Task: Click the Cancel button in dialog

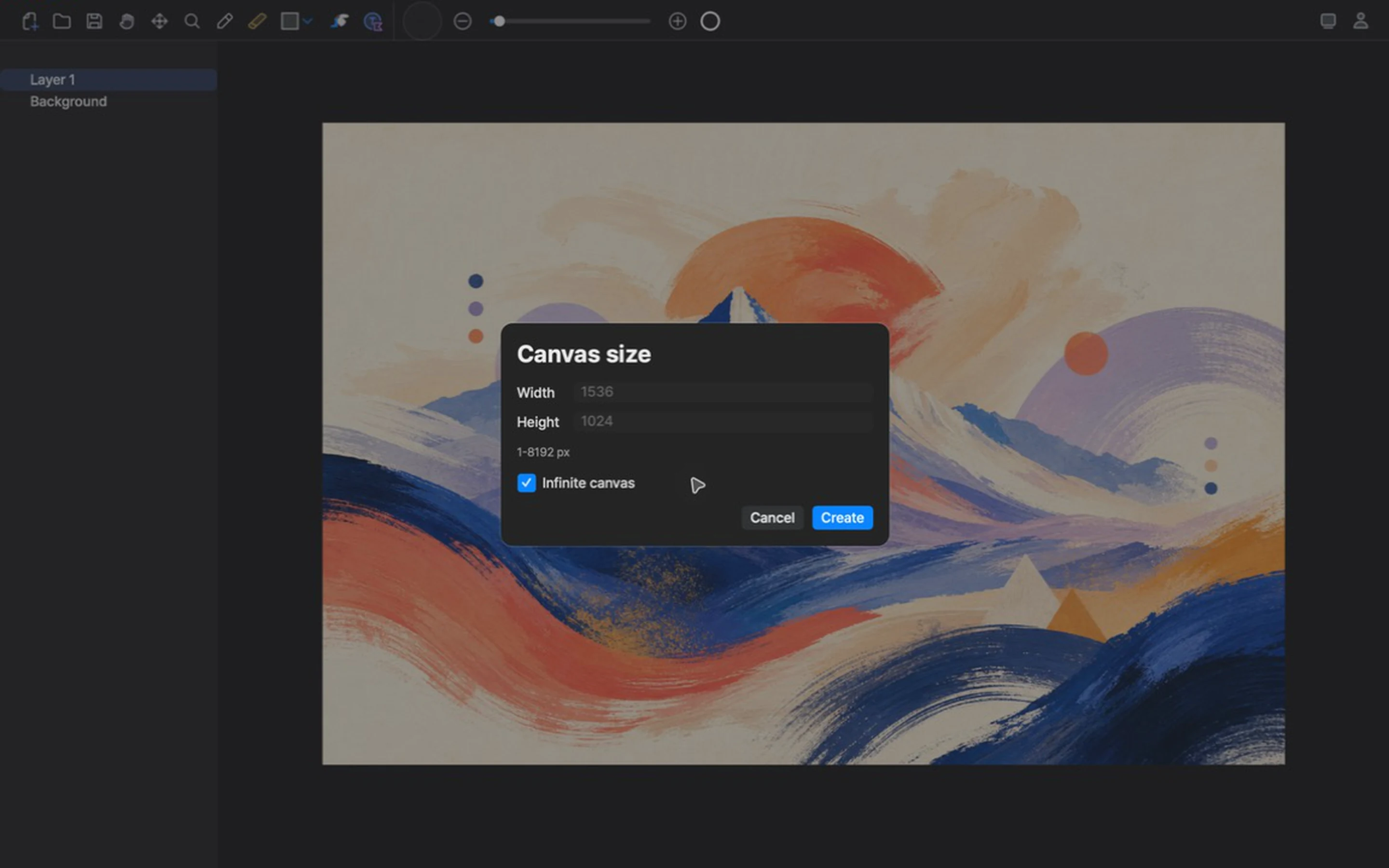Action: [772, 518]
